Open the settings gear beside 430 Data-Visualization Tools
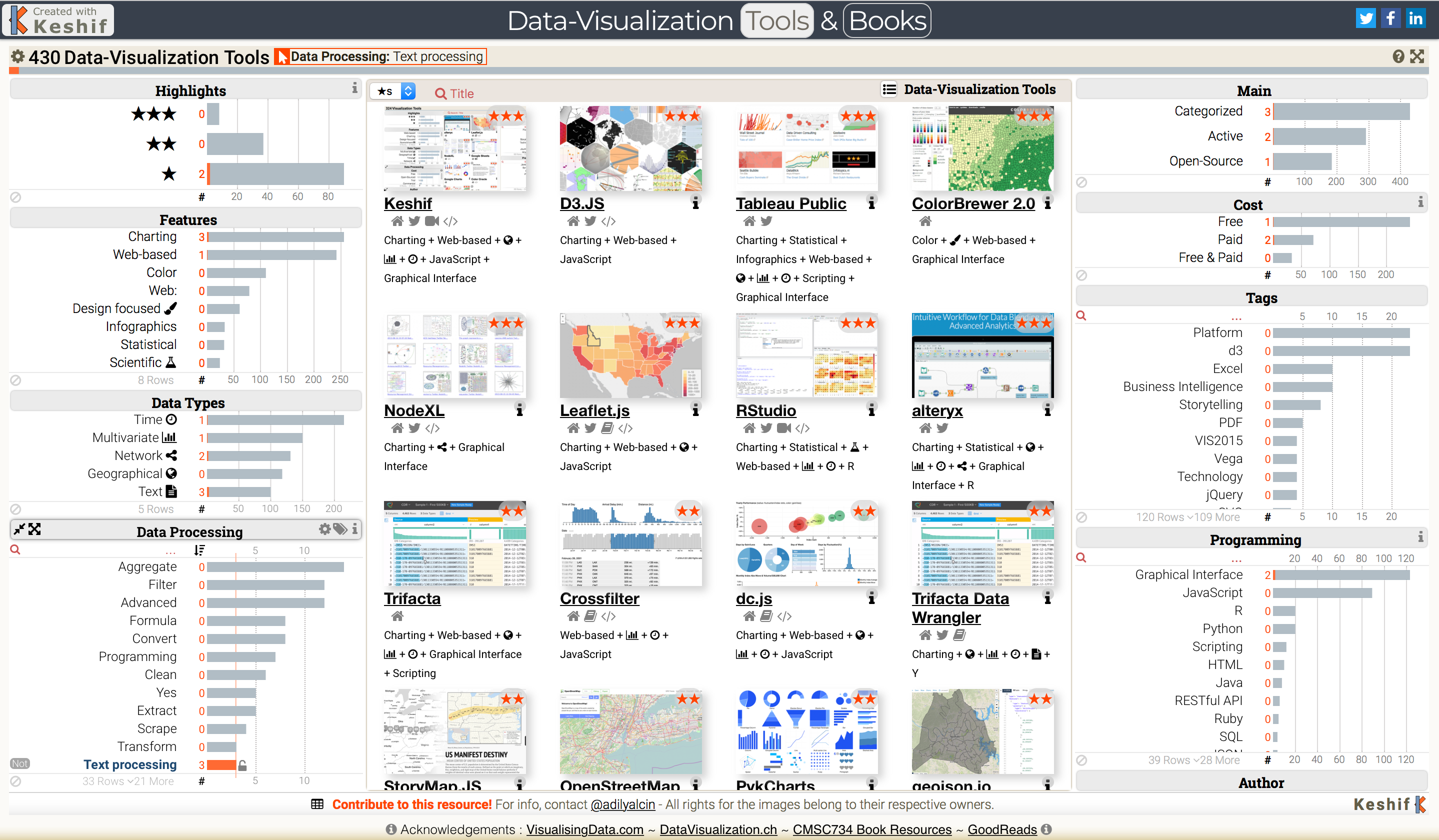The width and height of the screenshot is (1439, 840). pos(18,56)
